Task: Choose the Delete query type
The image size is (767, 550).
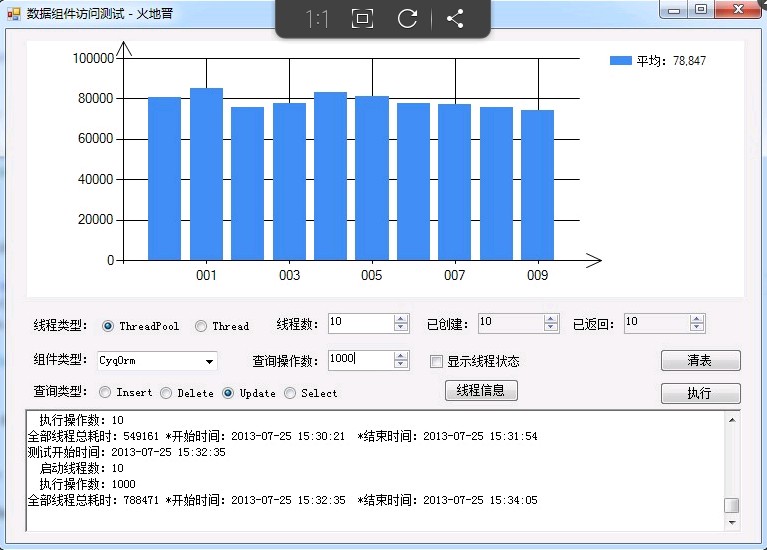Action: tap(166, 393)
